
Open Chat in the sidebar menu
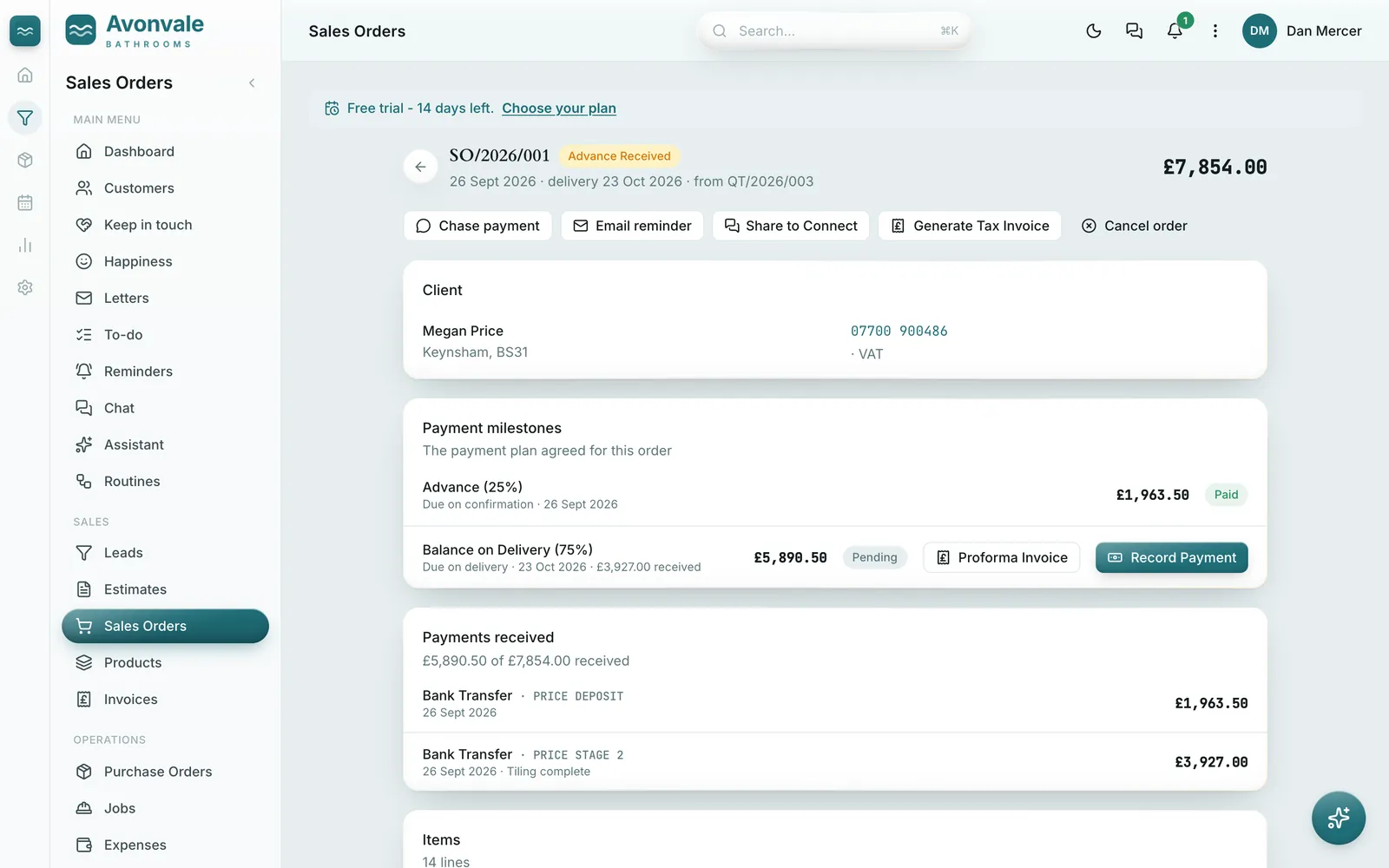(165, 408)
